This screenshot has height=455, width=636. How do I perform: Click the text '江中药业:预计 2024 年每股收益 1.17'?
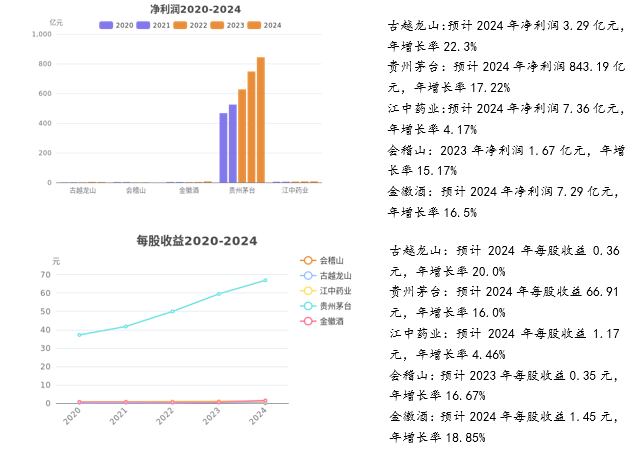point(505,334)
